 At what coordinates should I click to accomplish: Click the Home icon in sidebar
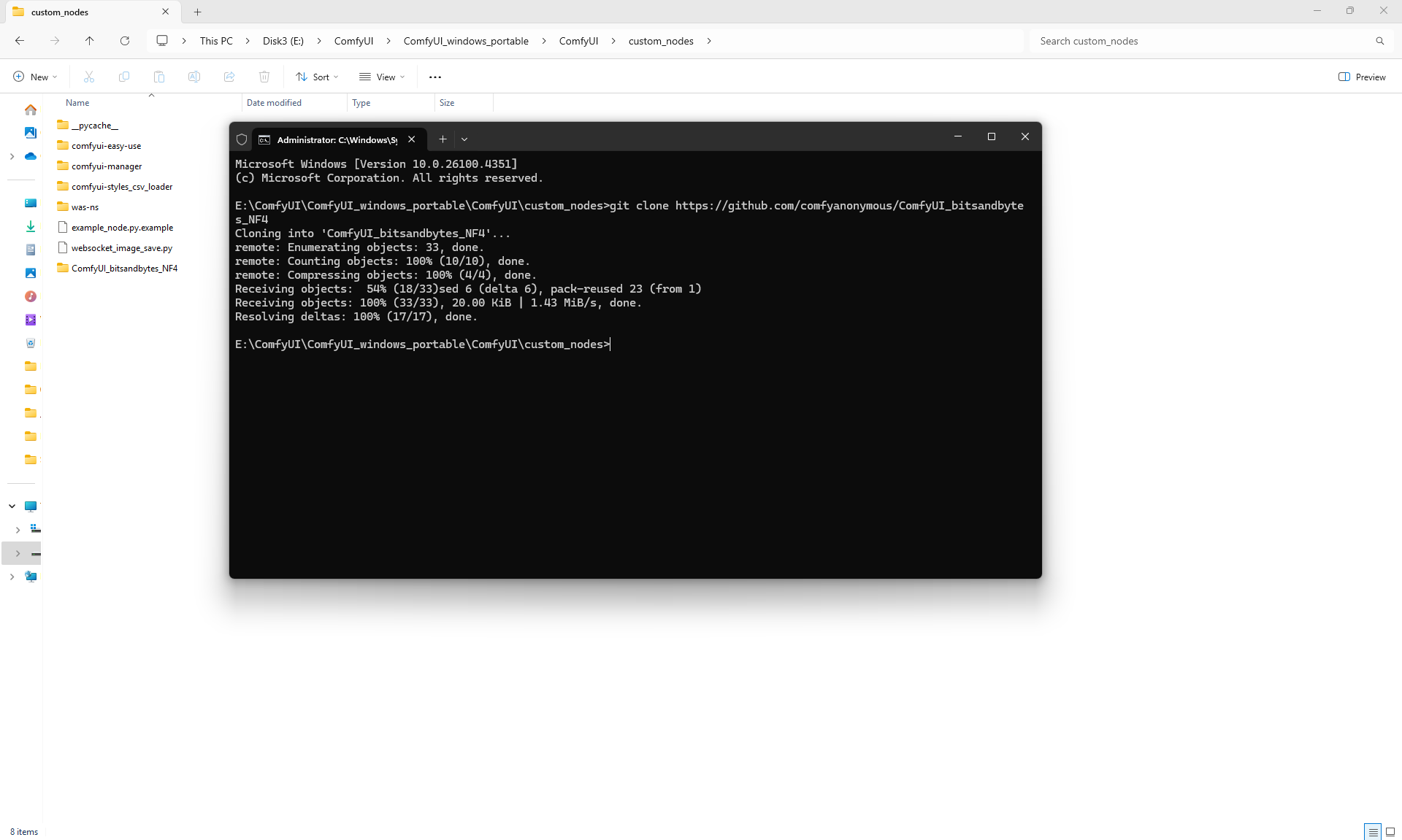30,109
